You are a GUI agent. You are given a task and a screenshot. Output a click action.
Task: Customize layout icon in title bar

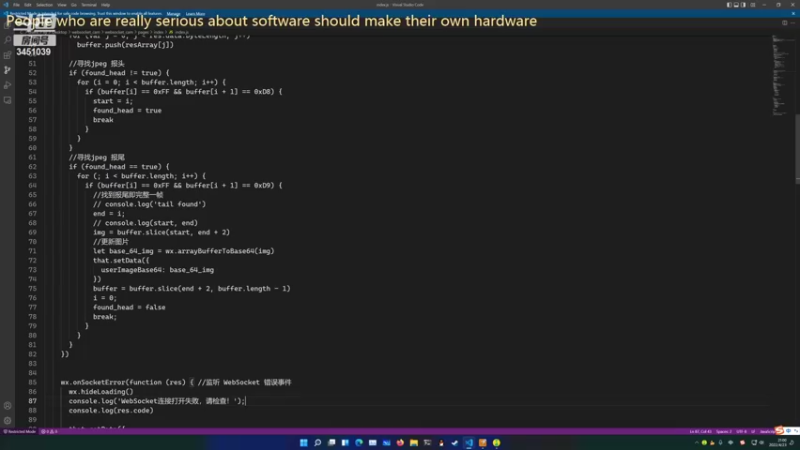(753, 5)
